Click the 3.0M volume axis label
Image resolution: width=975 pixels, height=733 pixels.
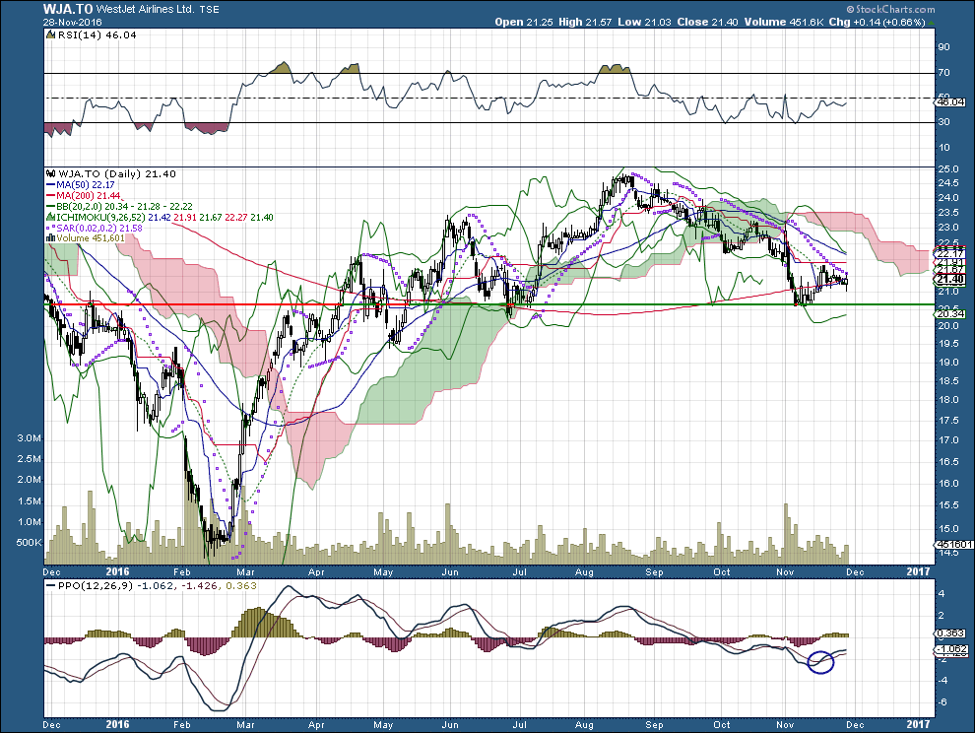click(29, 438)
